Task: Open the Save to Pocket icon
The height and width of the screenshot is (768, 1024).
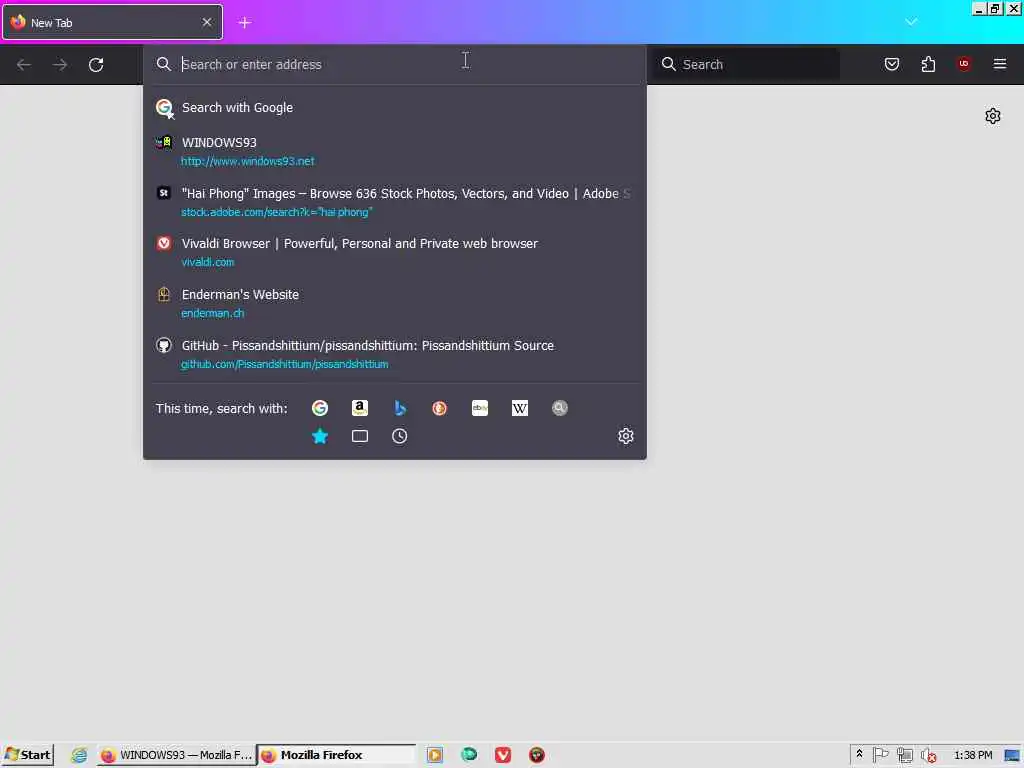Action: pos(892,64)
